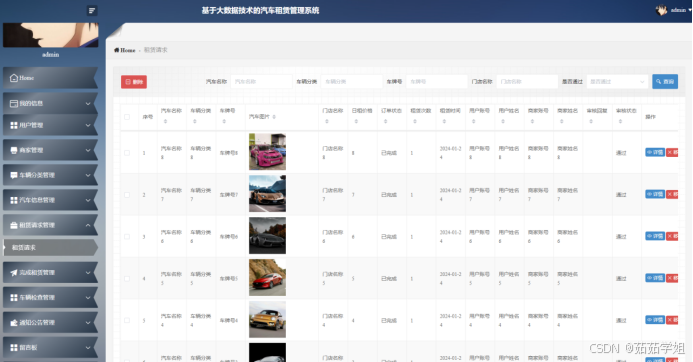Screen dimensions: 693x362
Task: Focus the 车辆分类 search field
Action: coord(352,82)
